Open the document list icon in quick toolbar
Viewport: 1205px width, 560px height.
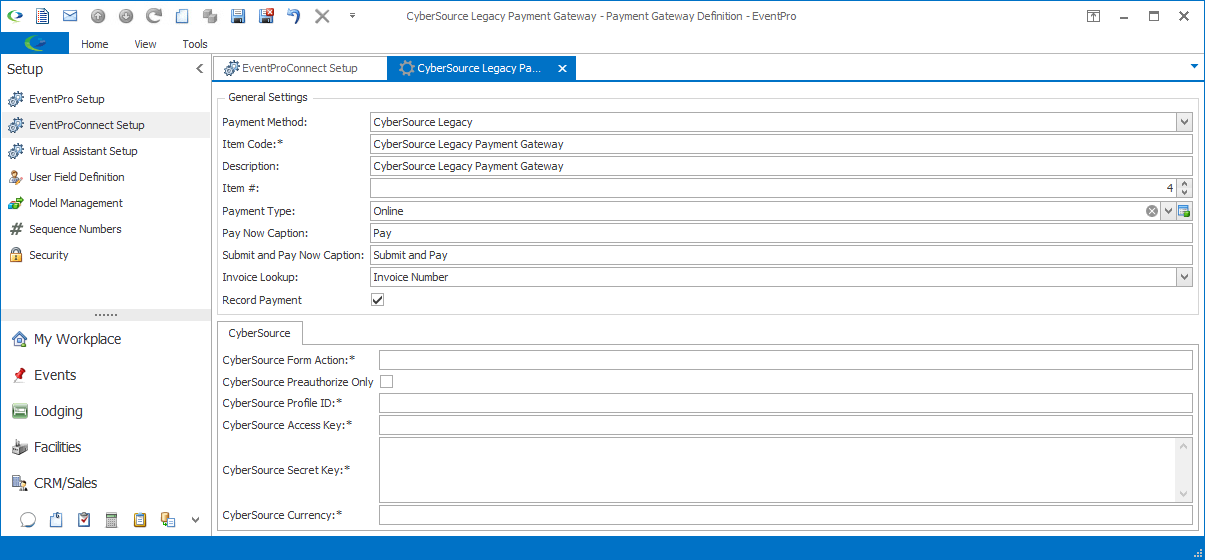point(42,16)
